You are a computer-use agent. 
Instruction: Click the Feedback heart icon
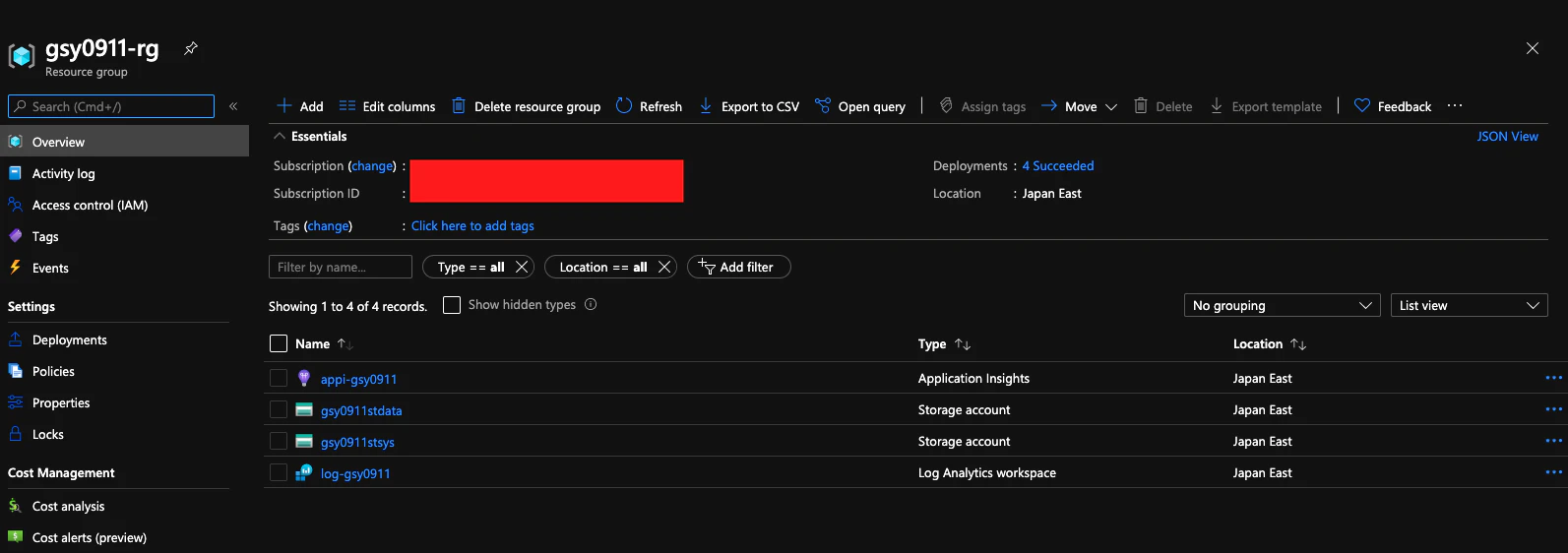coord(1362,105)
